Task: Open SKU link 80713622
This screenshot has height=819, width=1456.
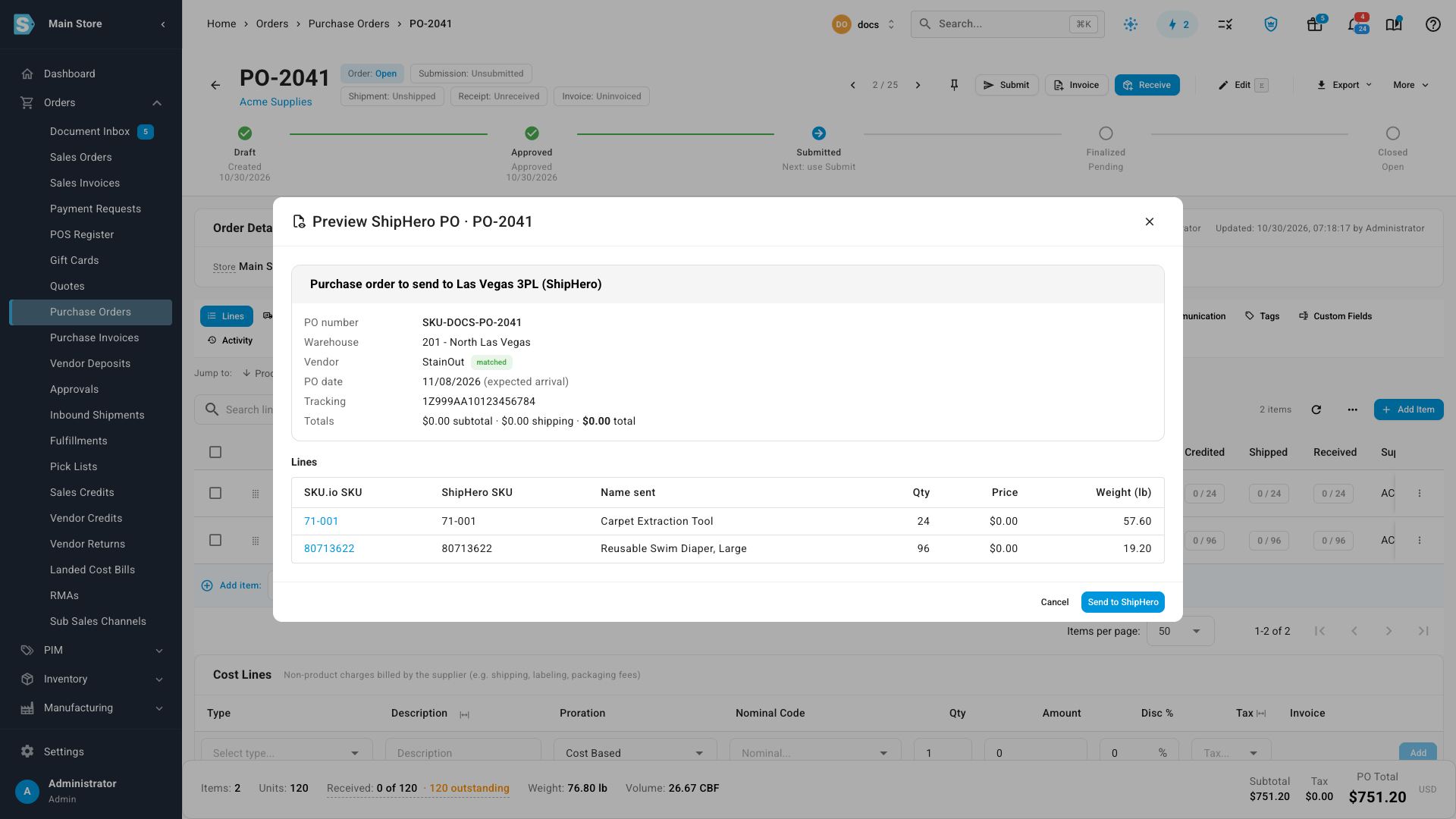Action: (329, 548)
